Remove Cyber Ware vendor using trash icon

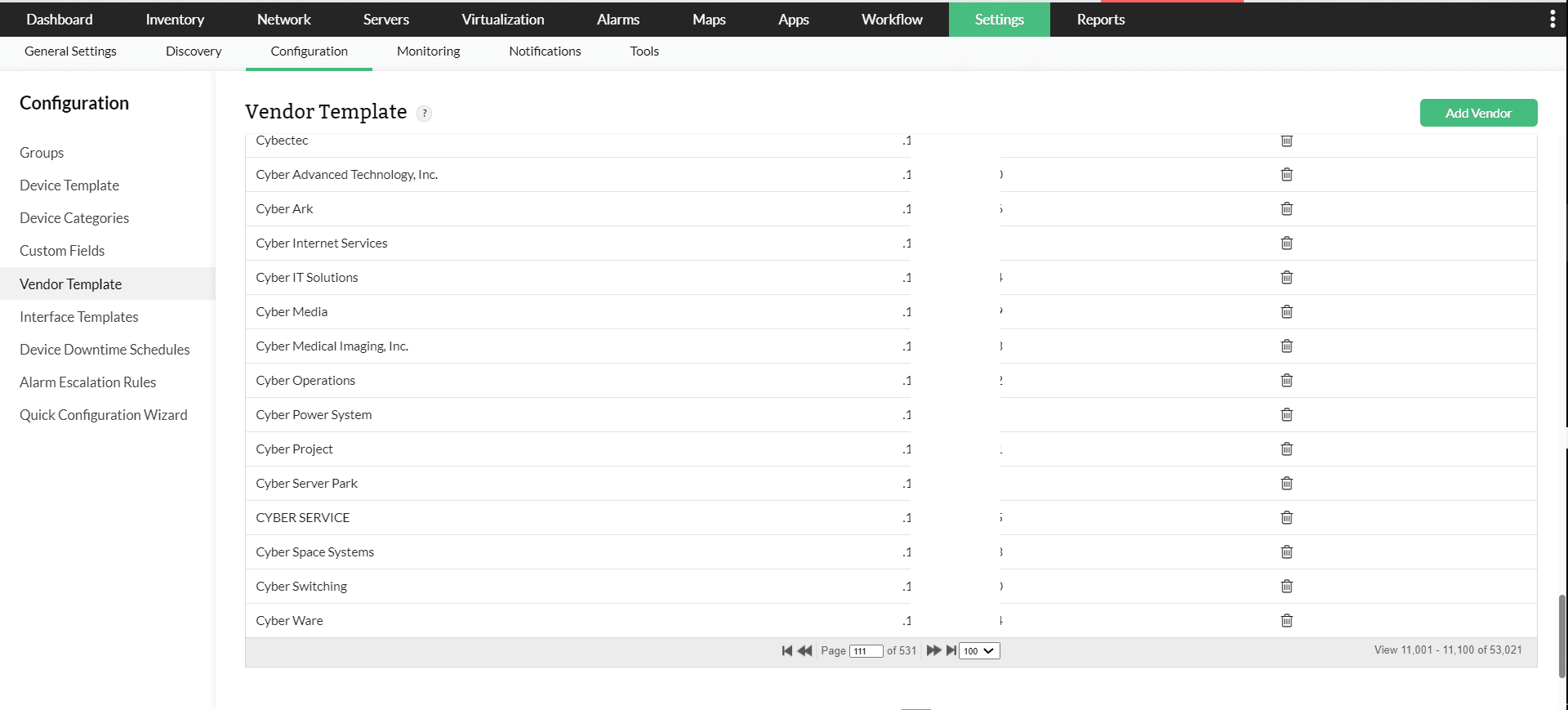[1286, 621]
